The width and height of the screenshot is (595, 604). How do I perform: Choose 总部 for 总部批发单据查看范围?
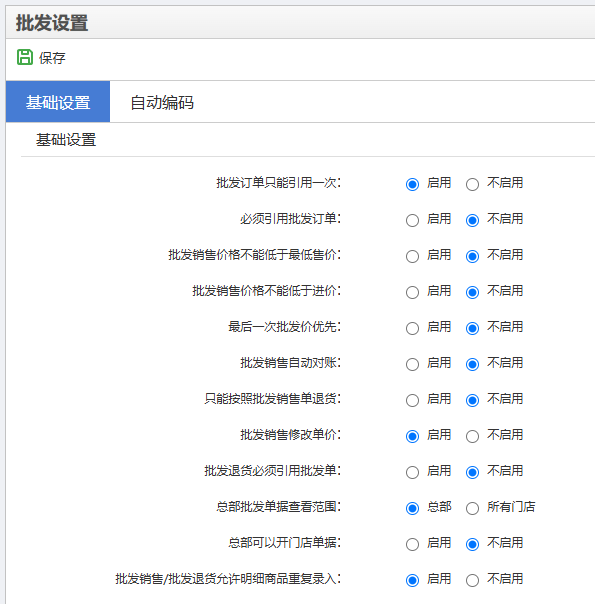412,508
